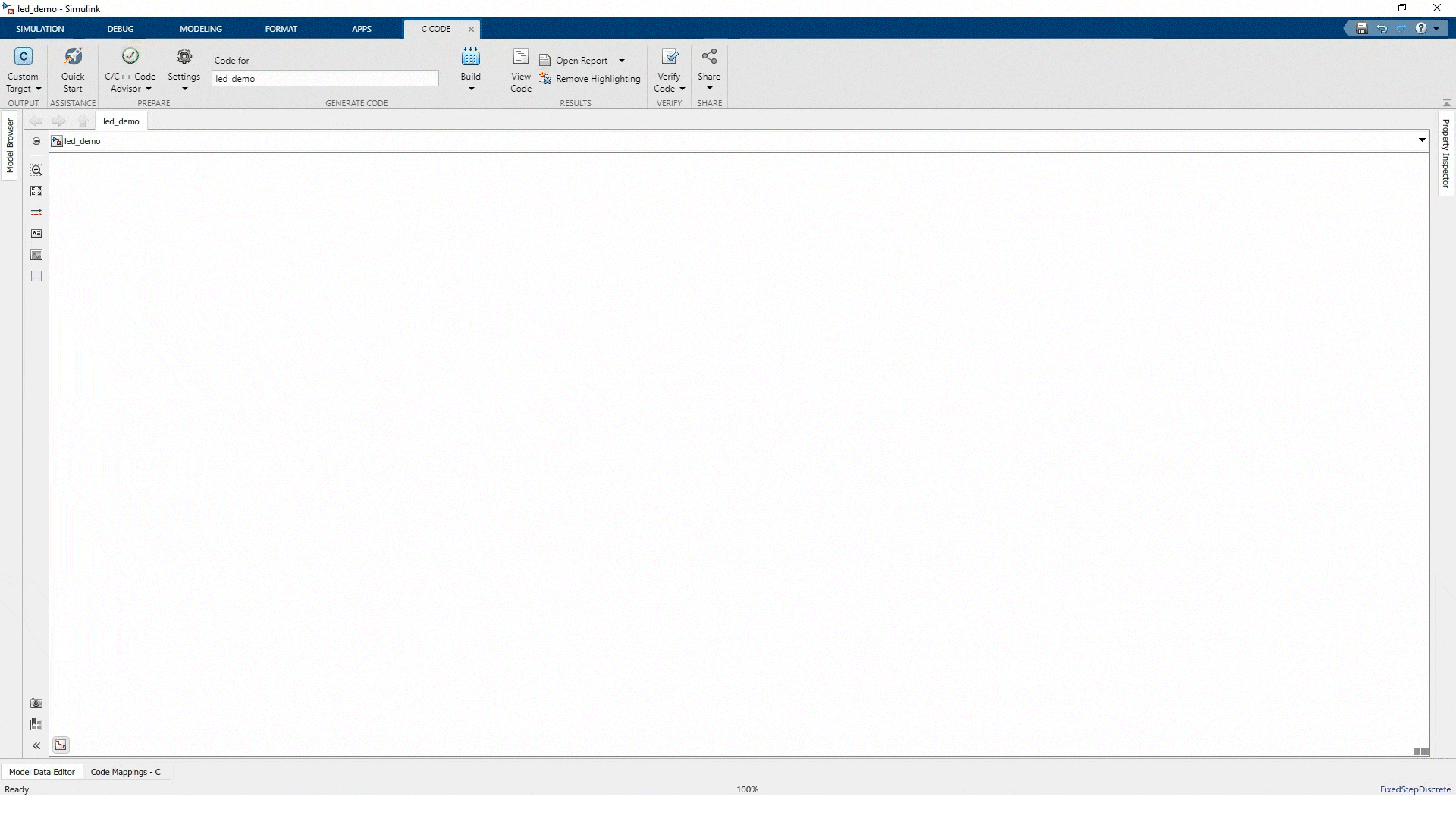Select the C CODE tab
1456x819 pixels.
point(436,29)
